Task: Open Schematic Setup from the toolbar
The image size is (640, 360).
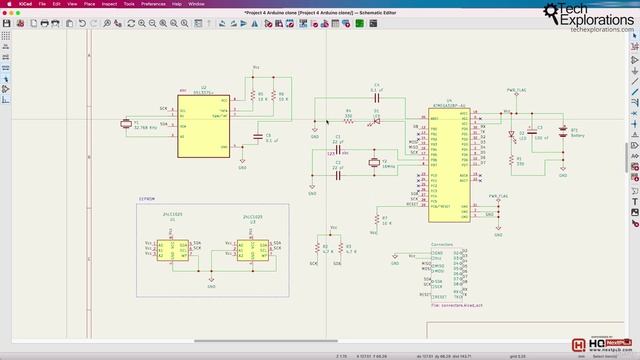Action: (20, 23)
